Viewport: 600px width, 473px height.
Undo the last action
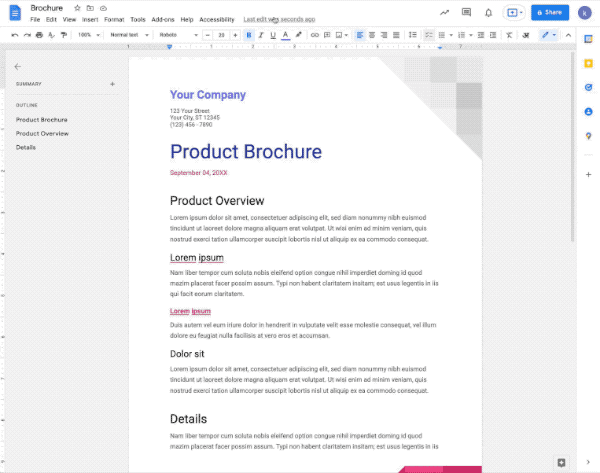click(15, 35)
